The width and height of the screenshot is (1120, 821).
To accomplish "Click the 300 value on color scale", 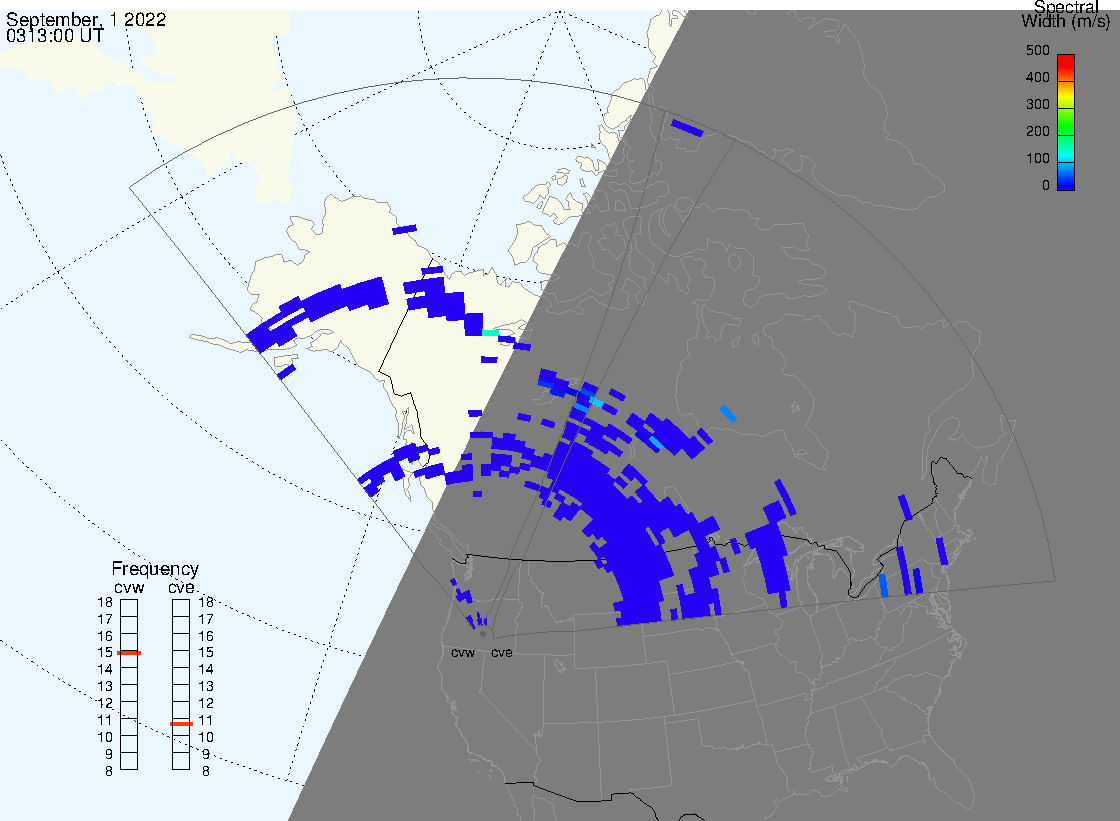I will 1037,104.
